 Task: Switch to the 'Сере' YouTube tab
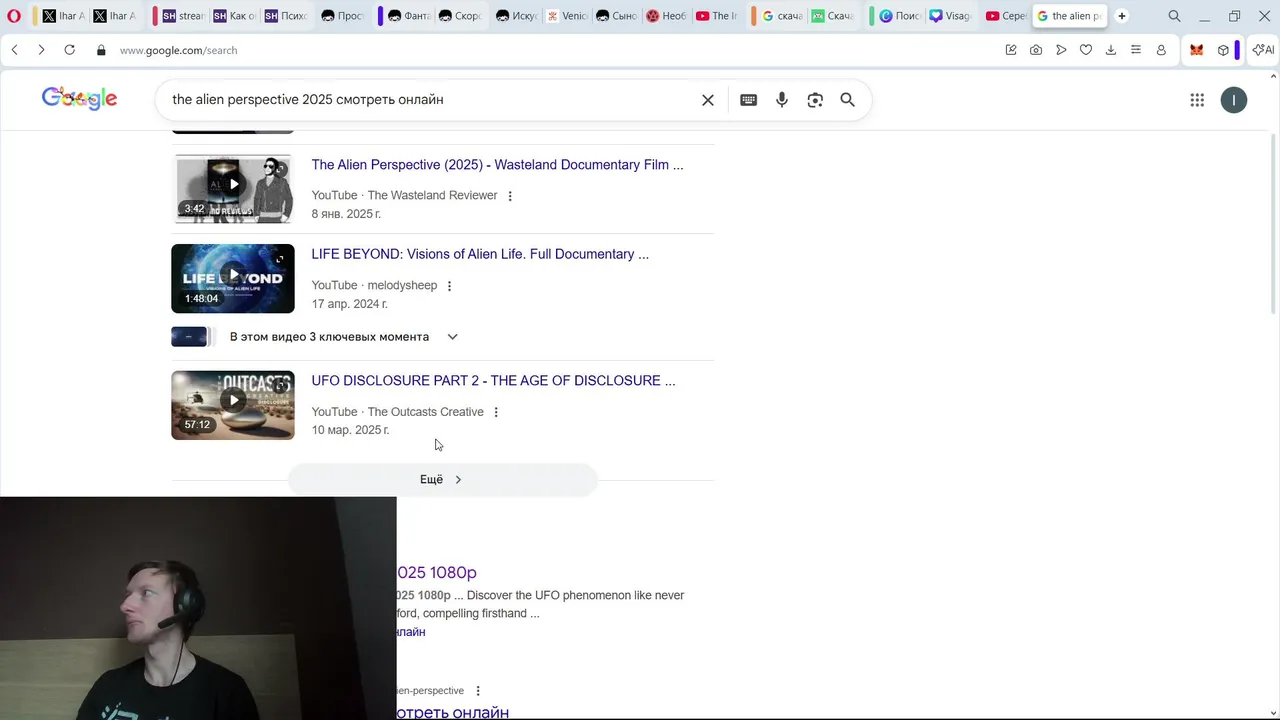[1005, 16]
